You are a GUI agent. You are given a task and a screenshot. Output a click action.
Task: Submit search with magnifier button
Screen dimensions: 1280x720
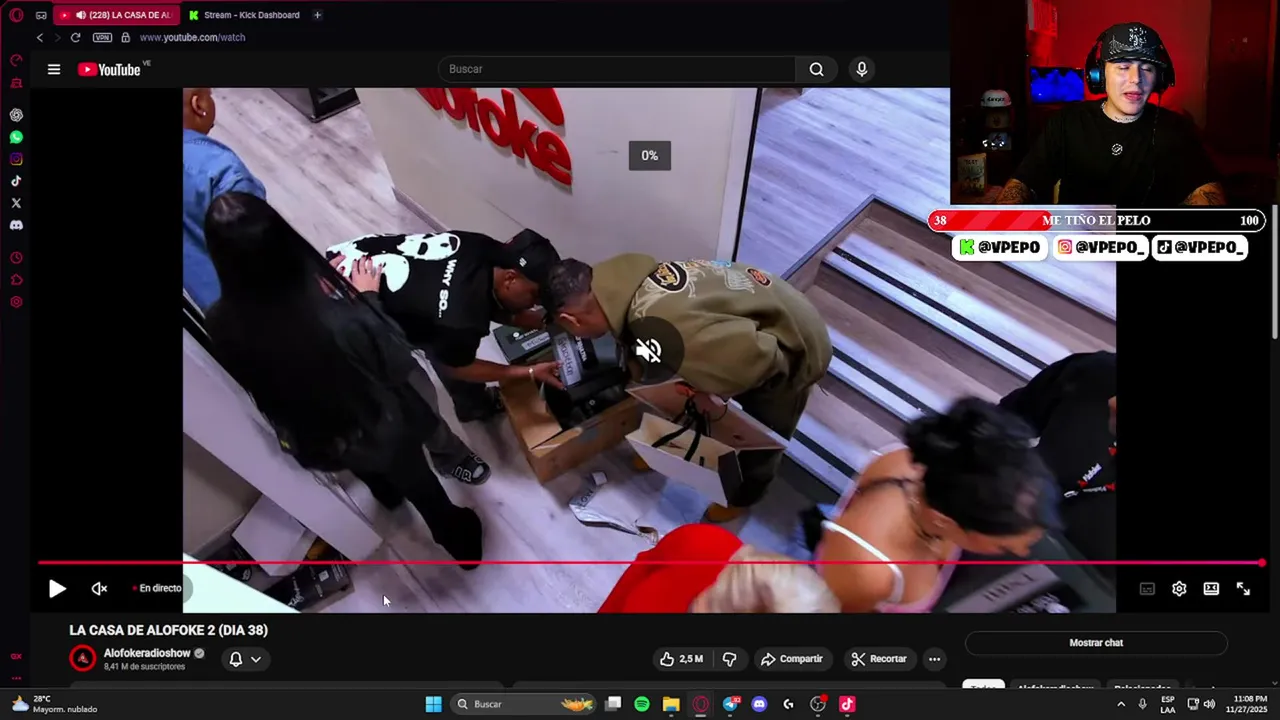[817, 69]
